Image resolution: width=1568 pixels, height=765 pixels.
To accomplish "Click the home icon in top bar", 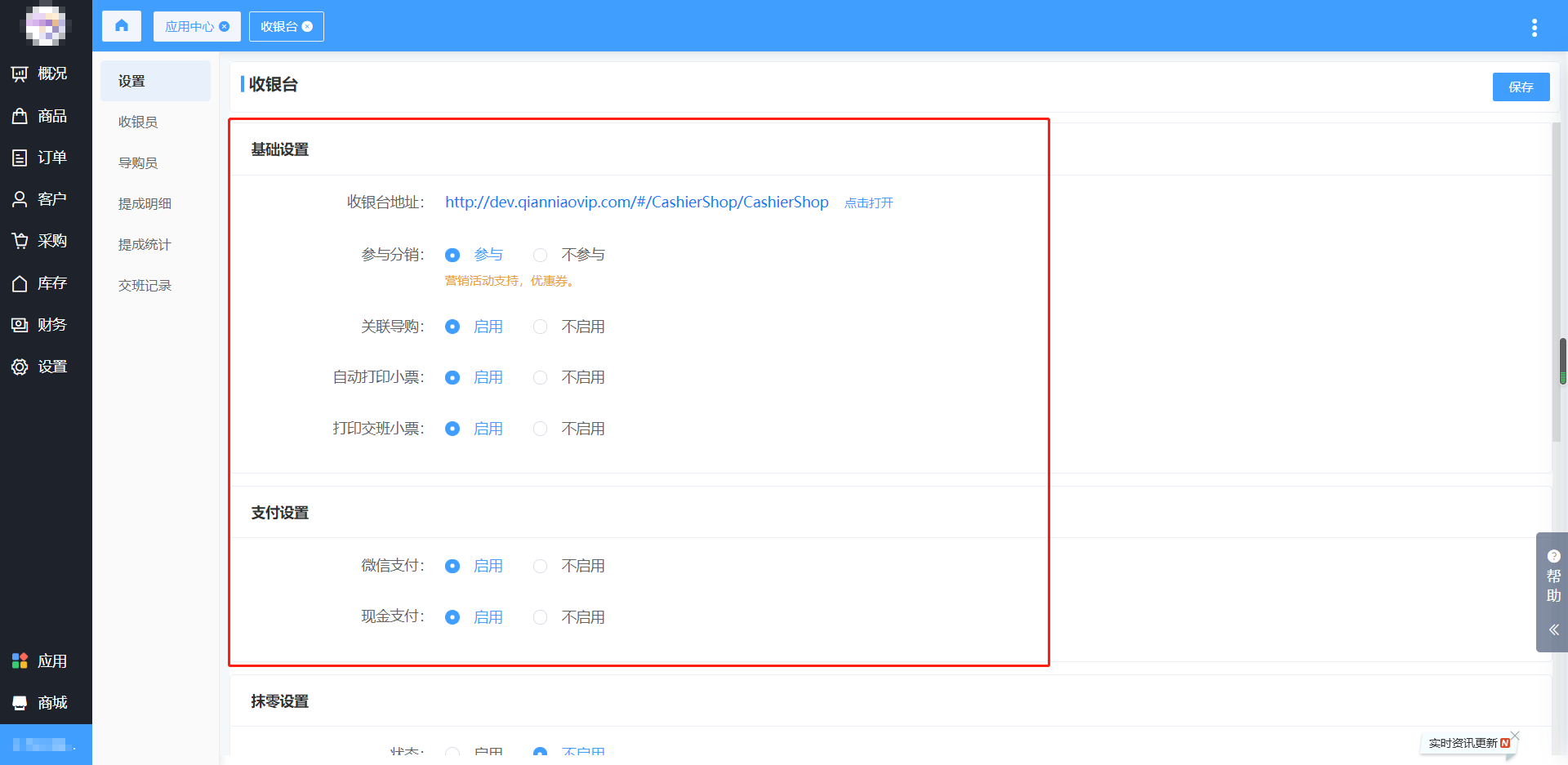I will (122, 26).
